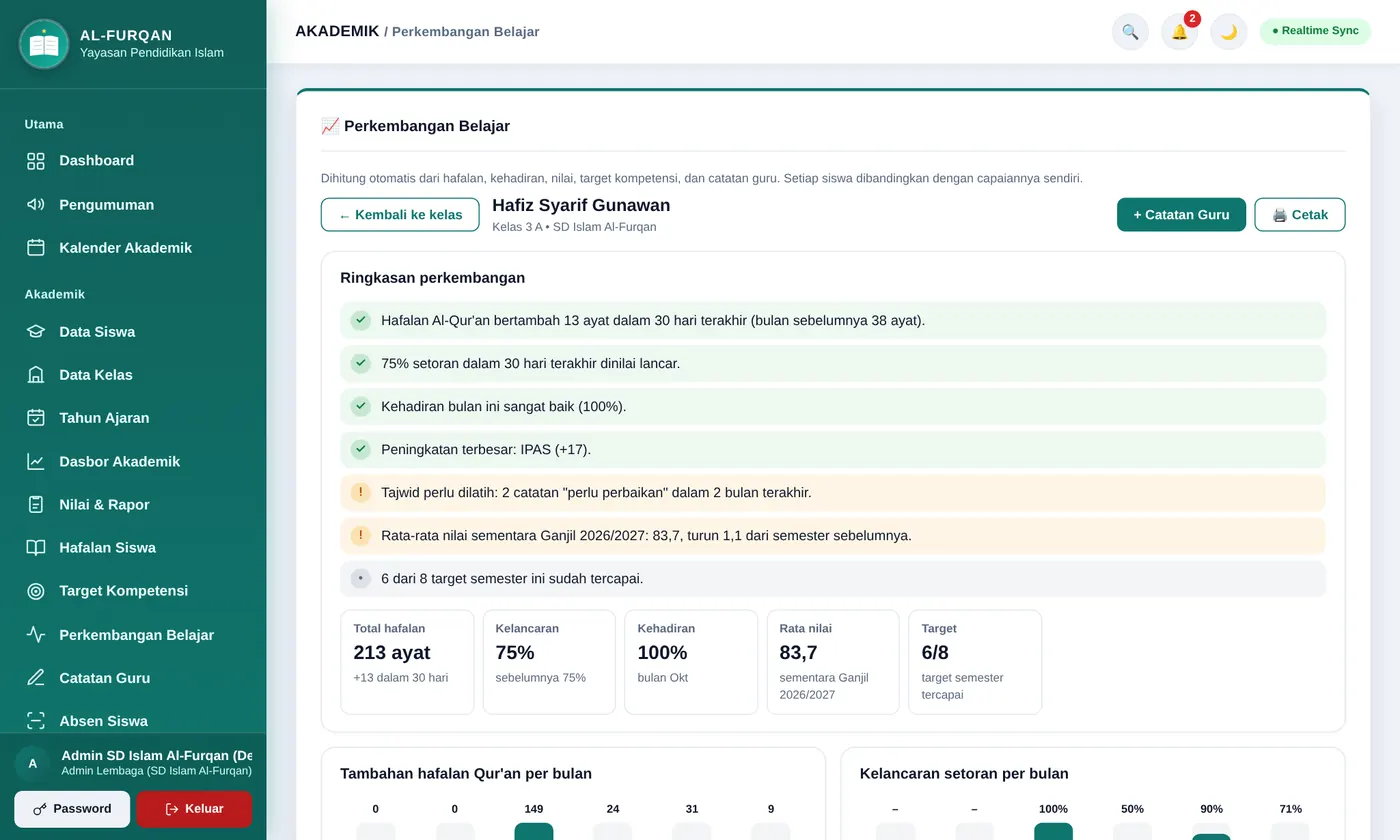This screenshot has width=1400, height=840.
Task: Click the Pengumuman megaphone icon
Action: tap(36, 204)
